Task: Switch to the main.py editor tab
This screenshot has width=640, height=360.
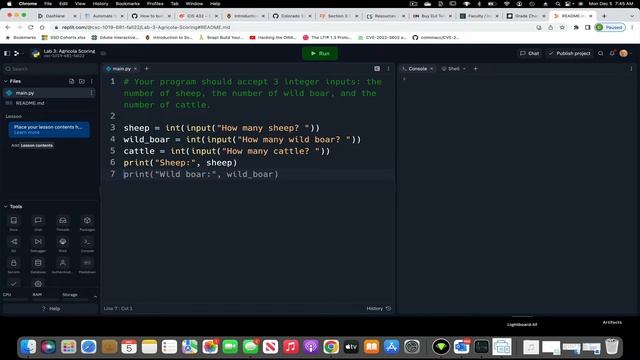Action: tap(121, 69)
